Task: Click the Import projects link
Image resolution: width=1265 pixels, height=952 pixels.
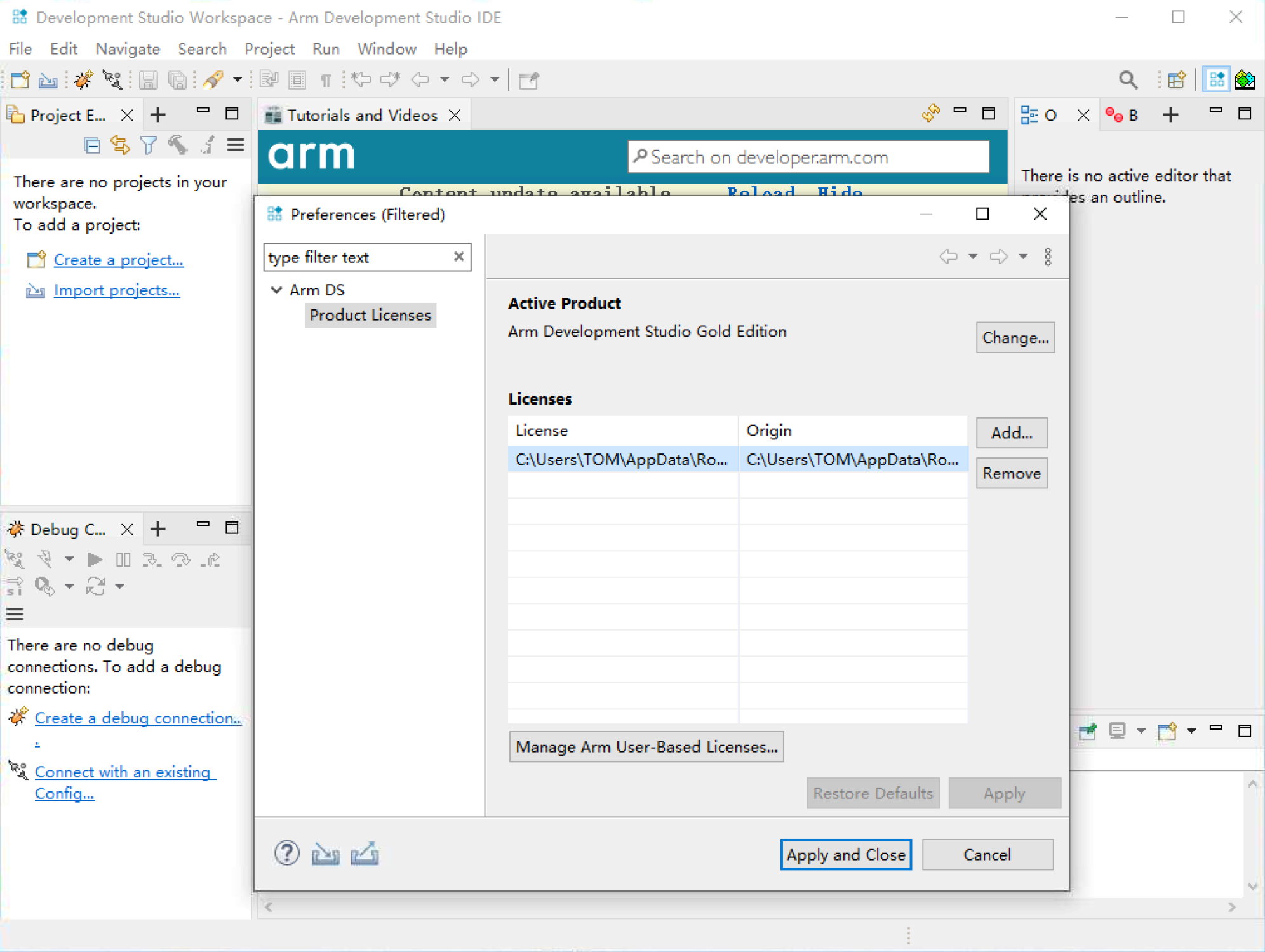Action: click(x=117, y=290)
